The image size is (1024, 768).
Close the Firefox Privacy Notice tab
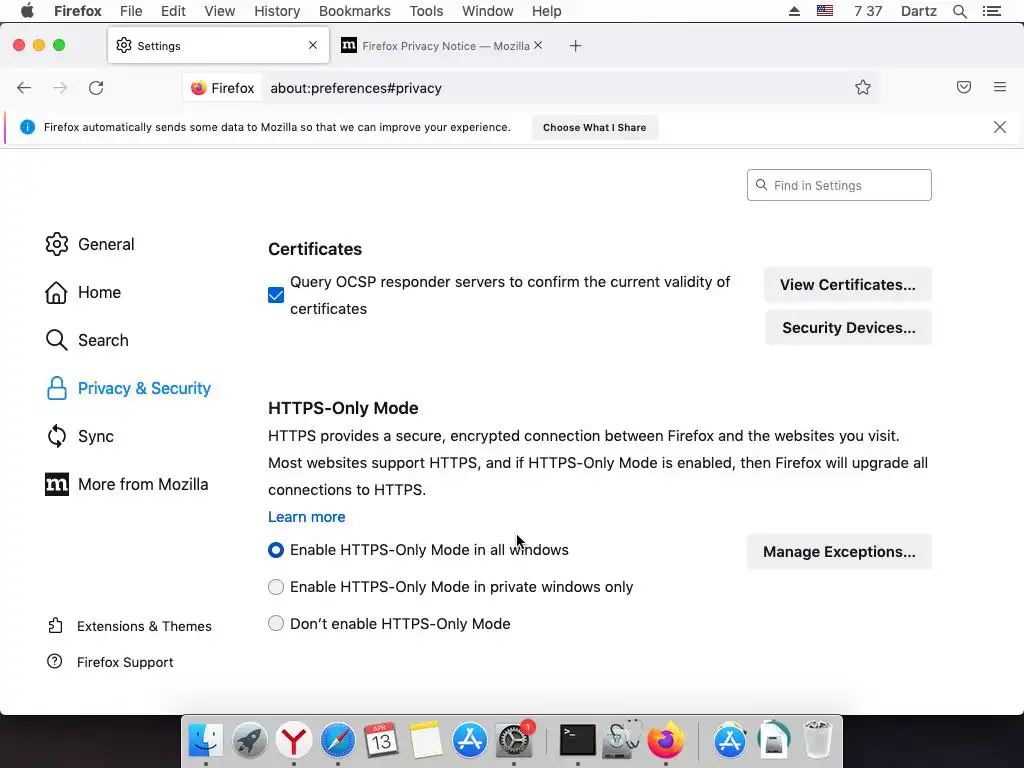coord(538,45)
